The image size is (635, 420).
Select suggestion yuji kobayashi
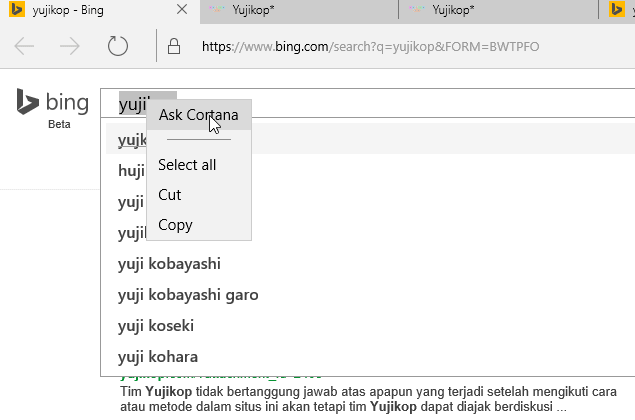(x=169, y=264)
